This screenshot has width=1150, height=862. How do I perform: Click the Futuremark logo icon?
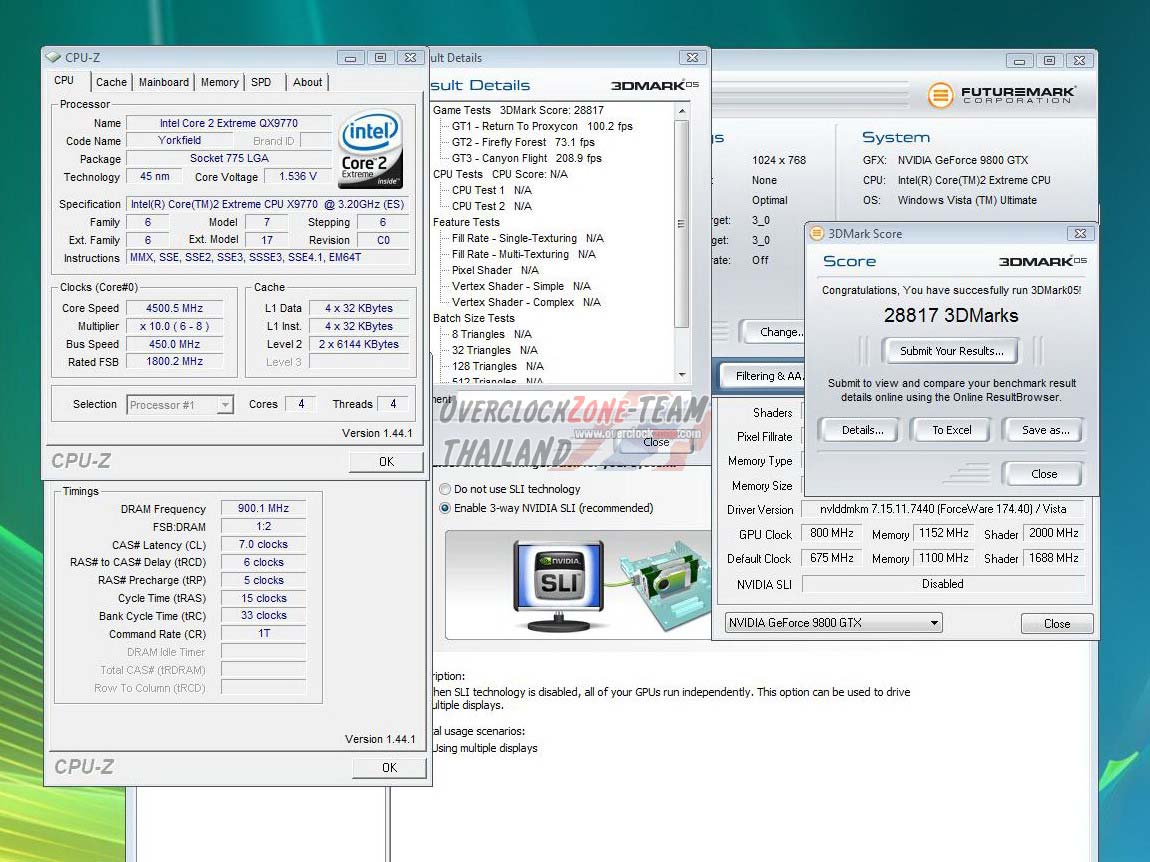pos(940,95)
